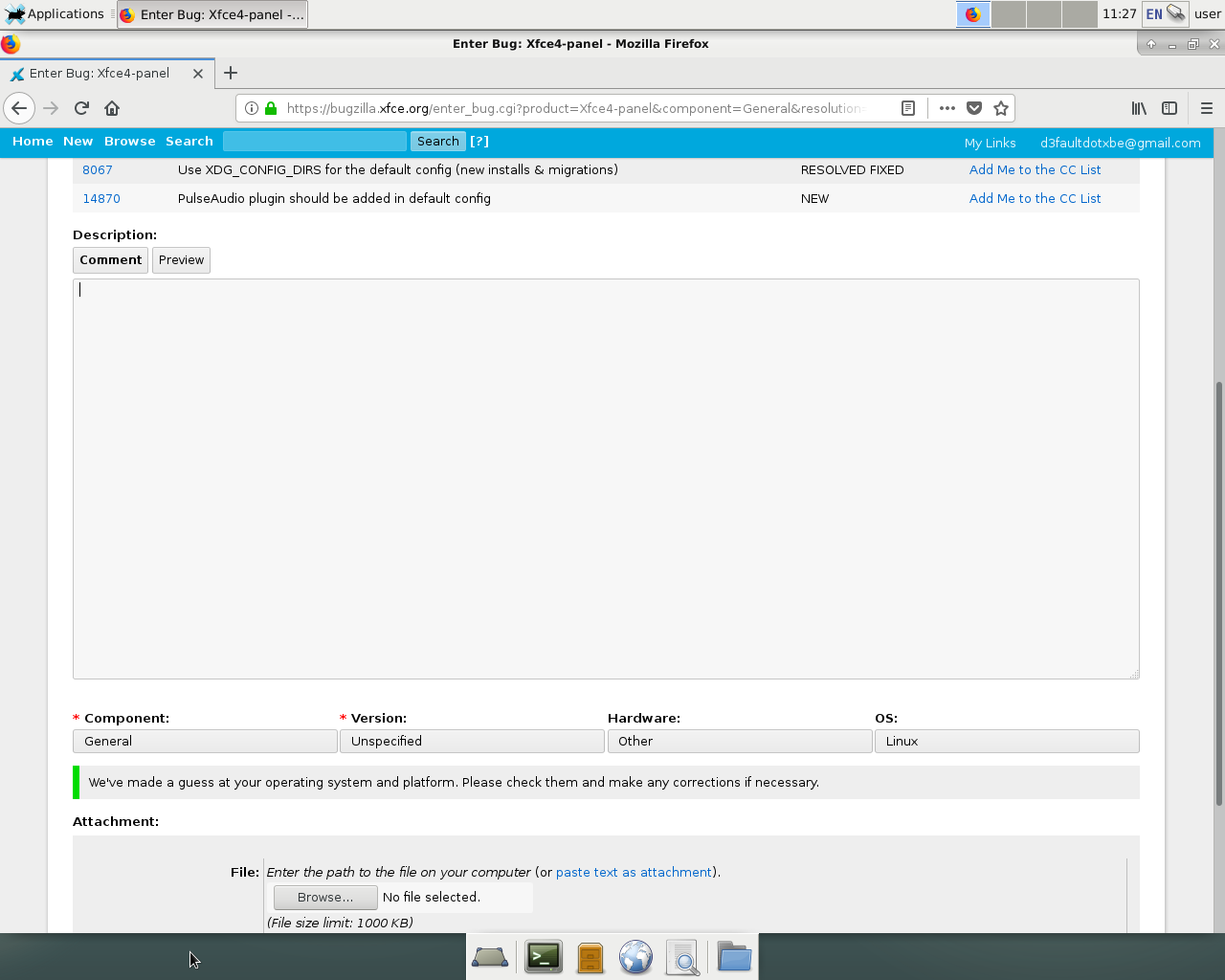Open the Browse menu in Bugzilla header
The height and width of the screenshot is (980, 1225).
click(x=129, y=142)
